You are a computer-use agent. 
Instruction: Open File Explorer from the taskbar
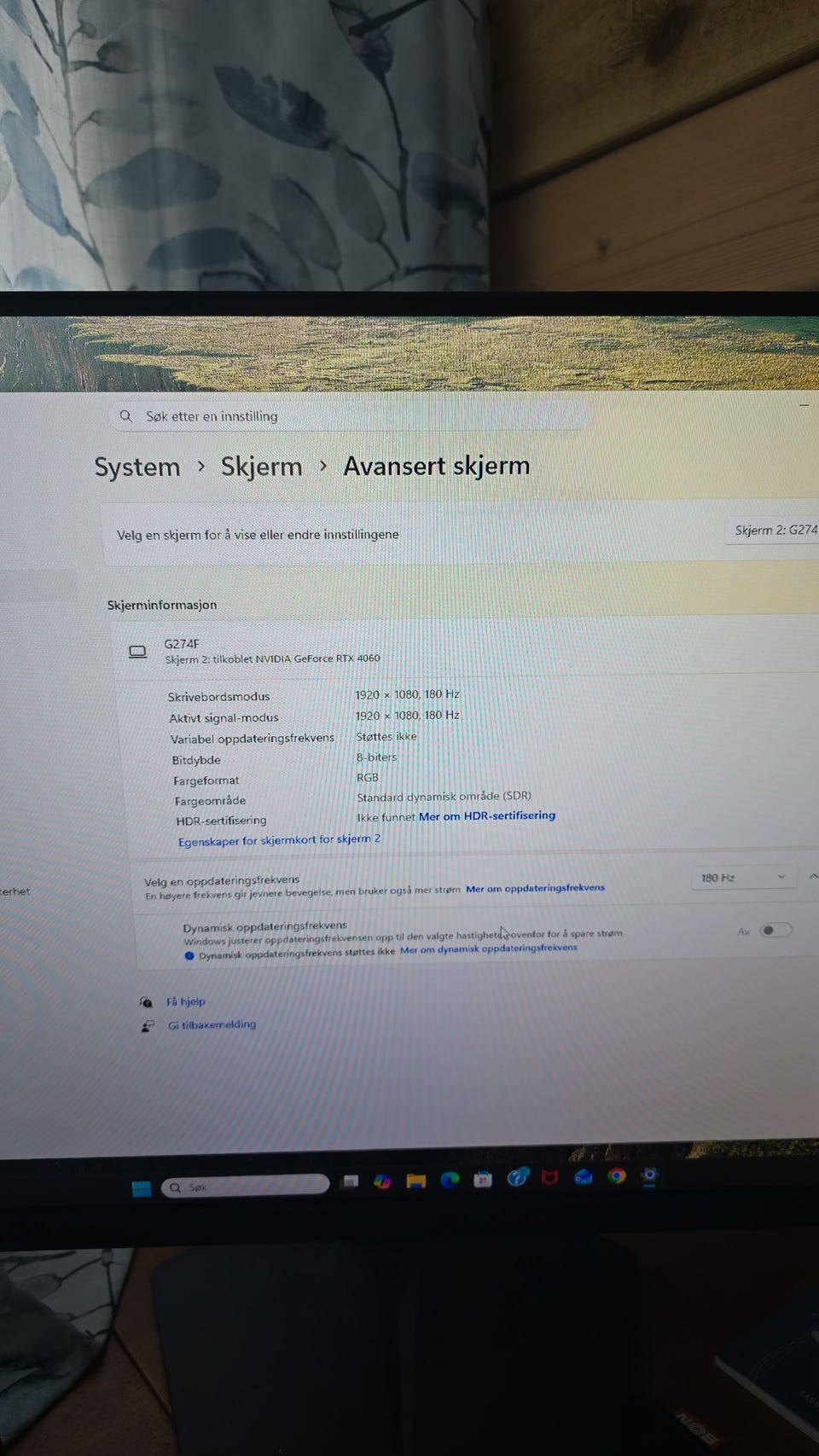click(x=415, y=1180)
